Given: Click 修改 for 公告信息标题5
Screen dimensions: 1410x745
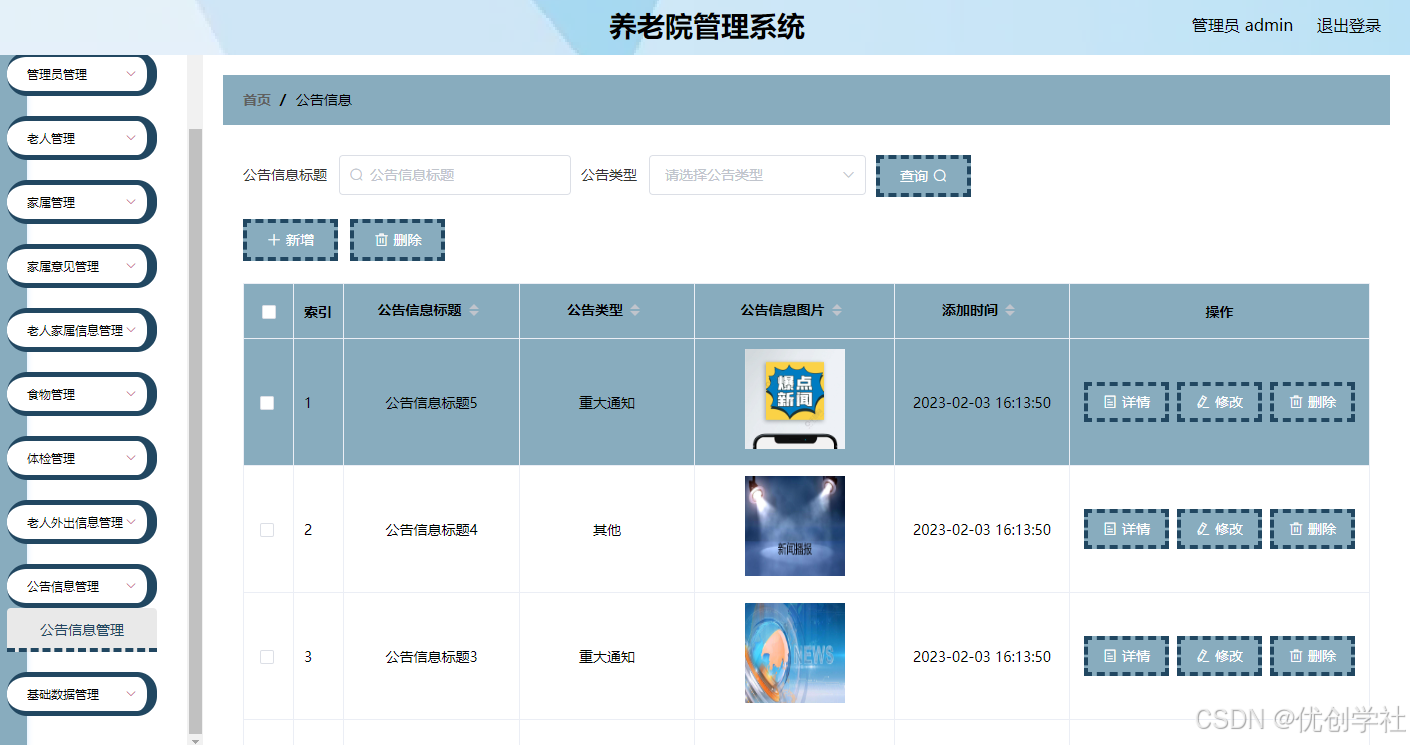Looking at the screenshot, I should [1219, 402].
